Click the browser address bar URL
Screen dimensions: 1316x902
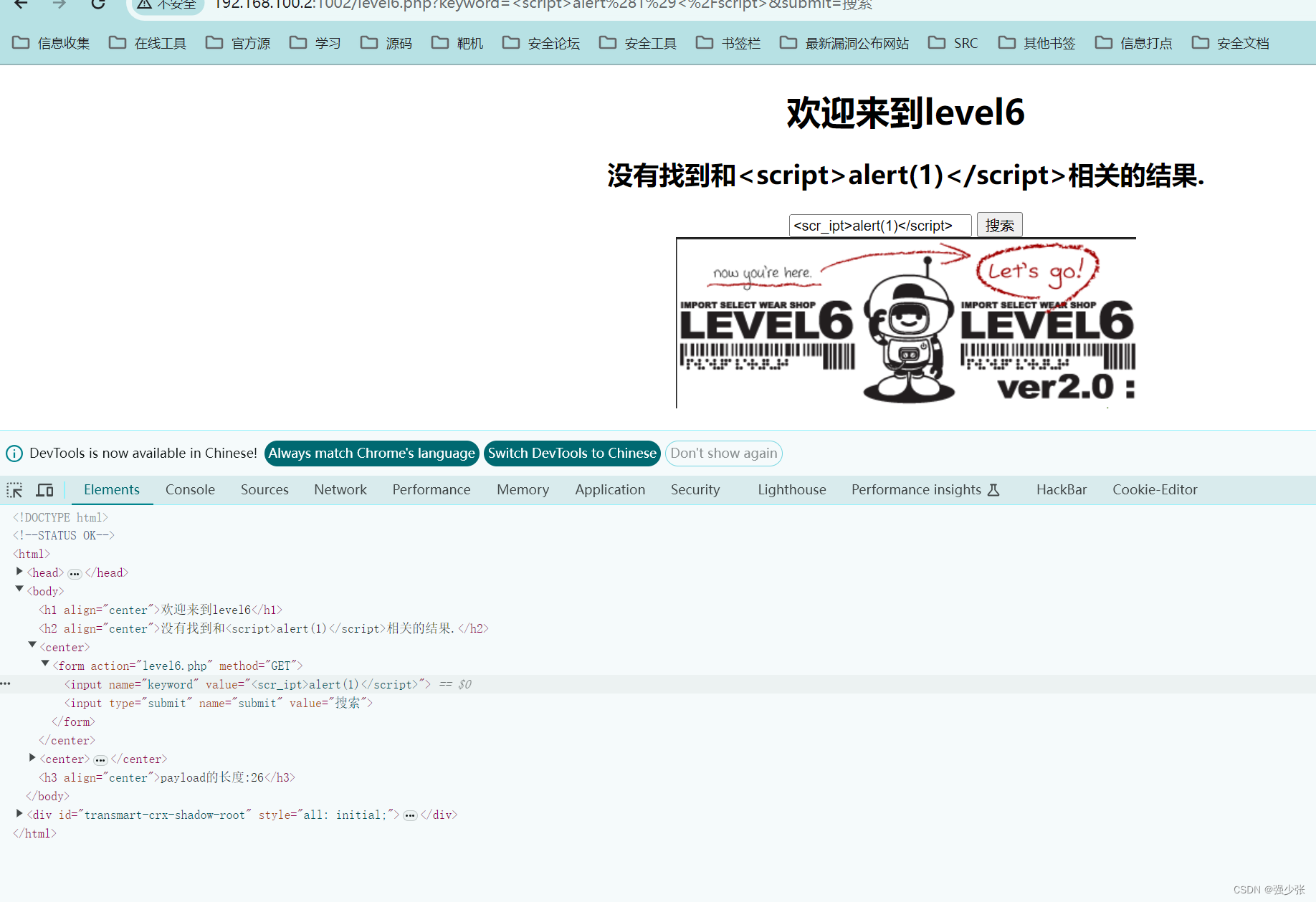[x=543, y=5]
